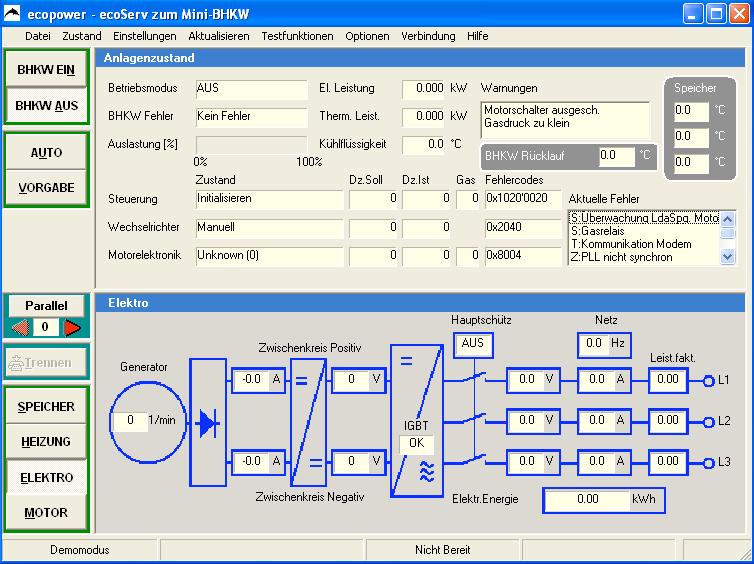Open the Aktualisieren menu

pyautogui.click(x=219, y=36)
